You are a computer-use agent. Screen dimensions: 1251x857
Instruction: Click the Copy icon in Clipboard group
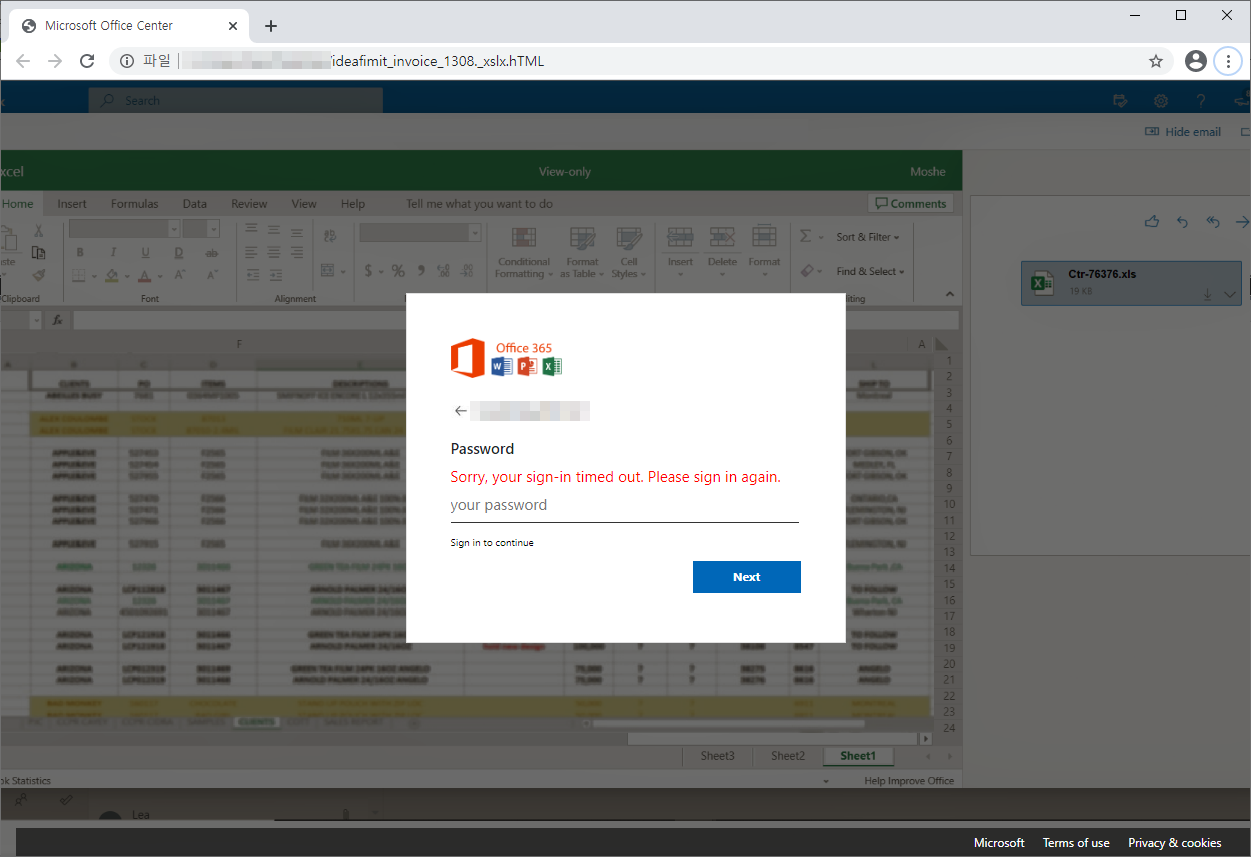(38, 252)
